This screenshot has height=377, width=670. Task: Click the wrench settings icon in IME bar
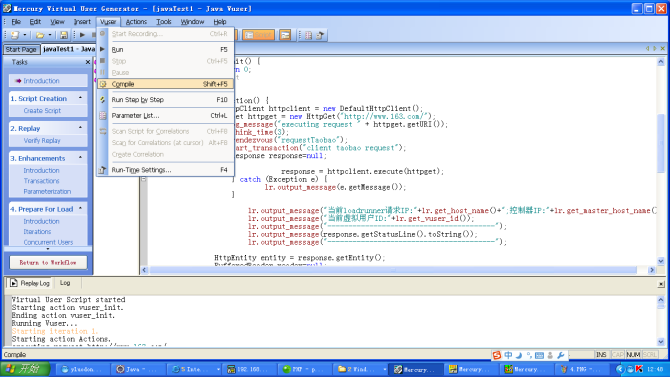click(561, 355)
